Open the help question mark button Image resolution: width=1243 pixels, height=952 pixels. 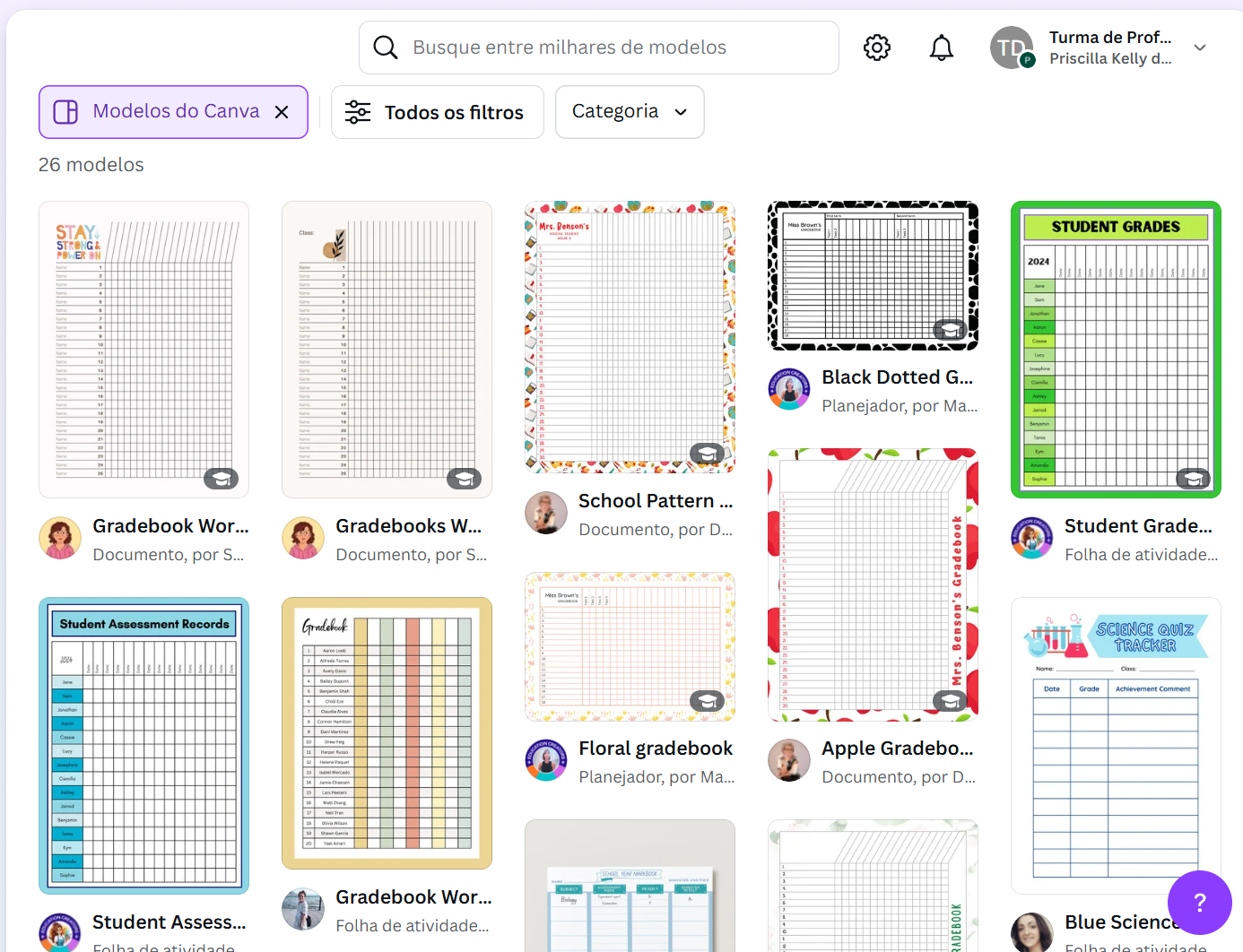pyautogui.click(x=1200, y=903)
